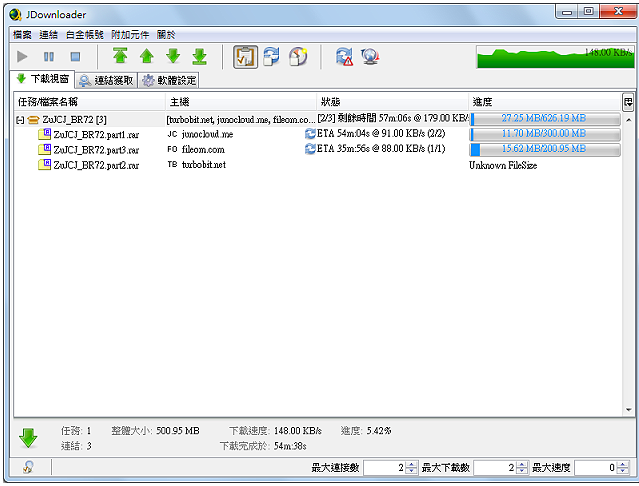Click scrollbar up arrow in download list
Screen dimensions: 639x486
coord(628,120)
